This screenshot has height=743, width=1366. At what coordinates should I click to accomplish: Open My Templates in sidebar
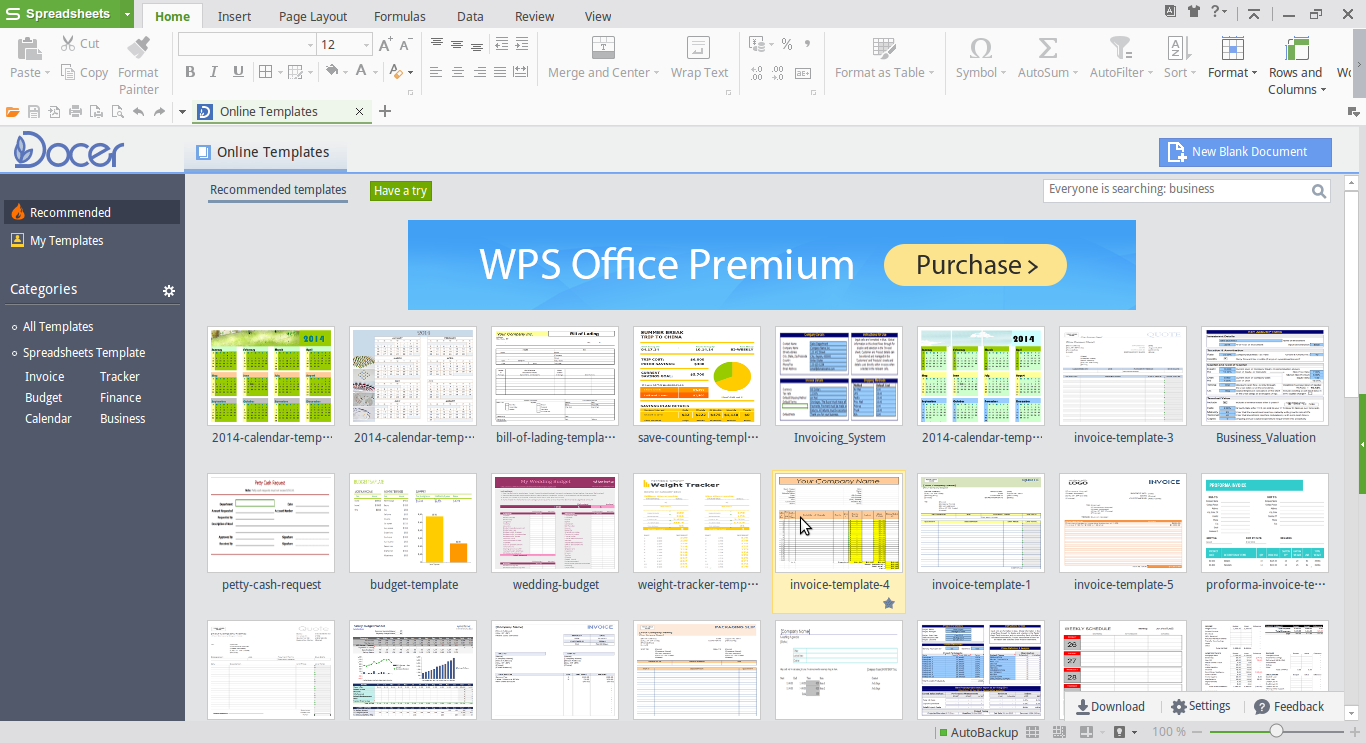(66, 240)
